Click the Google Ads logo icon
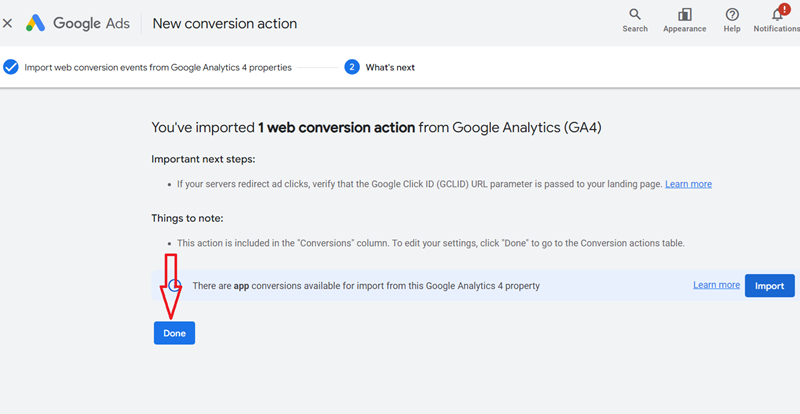 point(36,23)
